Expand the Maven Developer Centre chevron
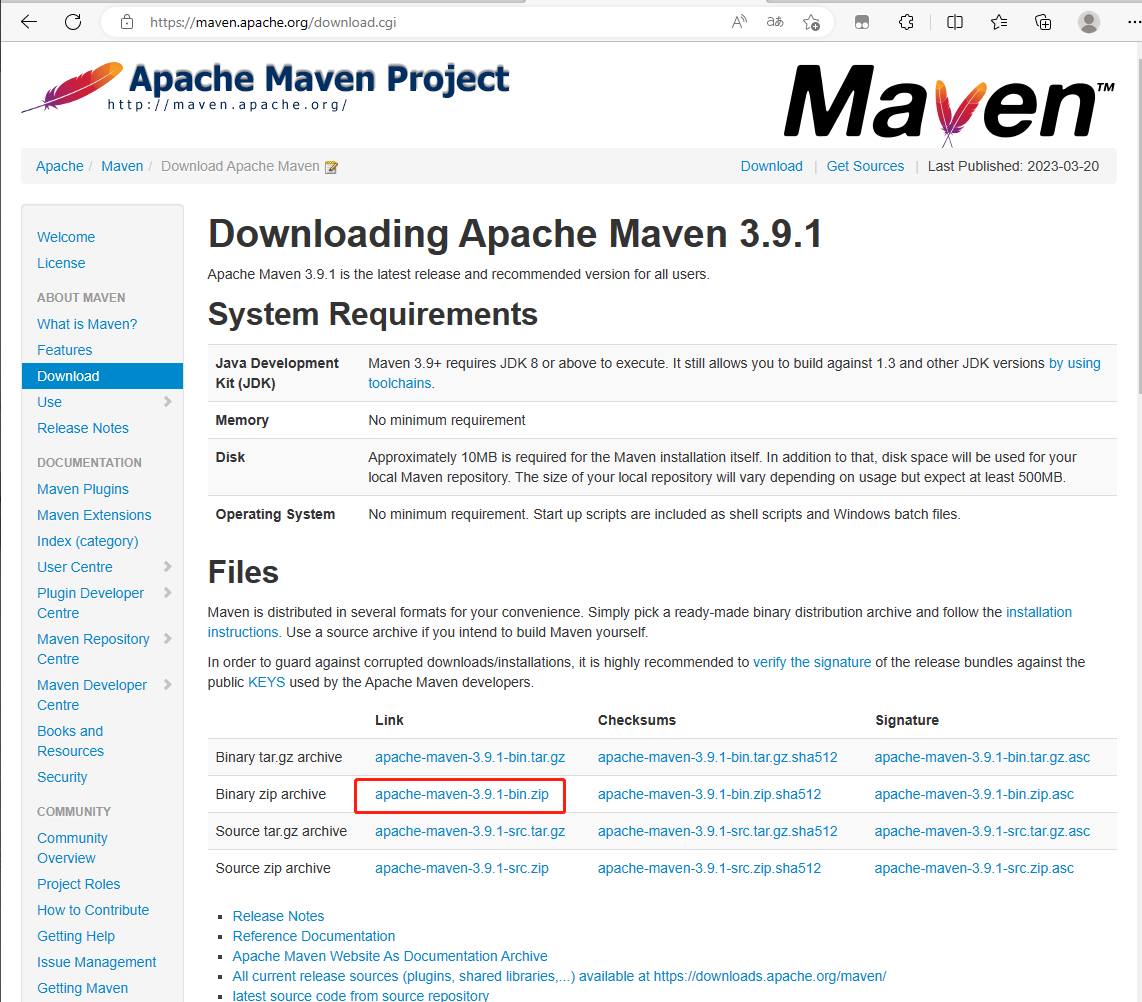 (168, 685)
